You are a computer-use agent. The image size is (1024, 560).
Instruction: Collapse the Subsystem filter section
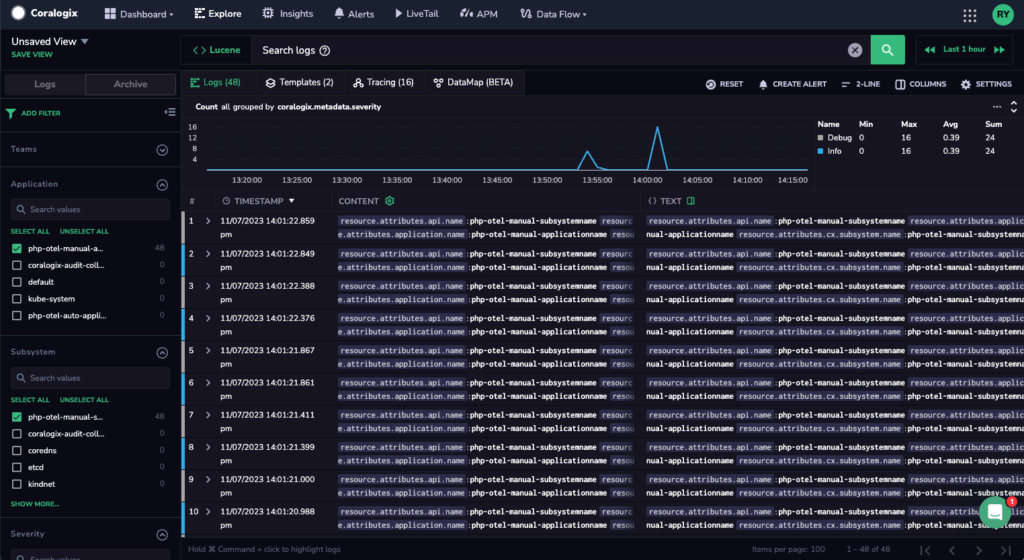tap(162, 353)
